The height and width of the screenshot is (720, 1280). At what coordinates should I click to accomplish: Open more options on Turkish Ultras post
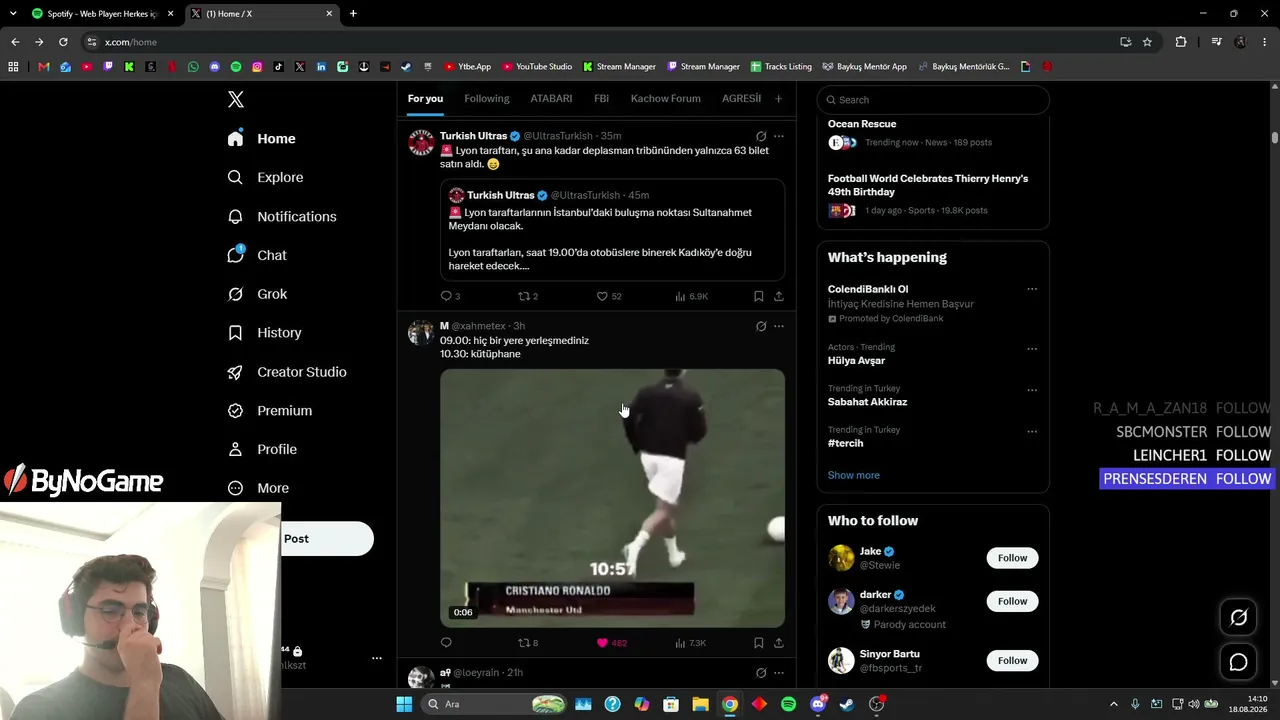[x=779, y=136]
